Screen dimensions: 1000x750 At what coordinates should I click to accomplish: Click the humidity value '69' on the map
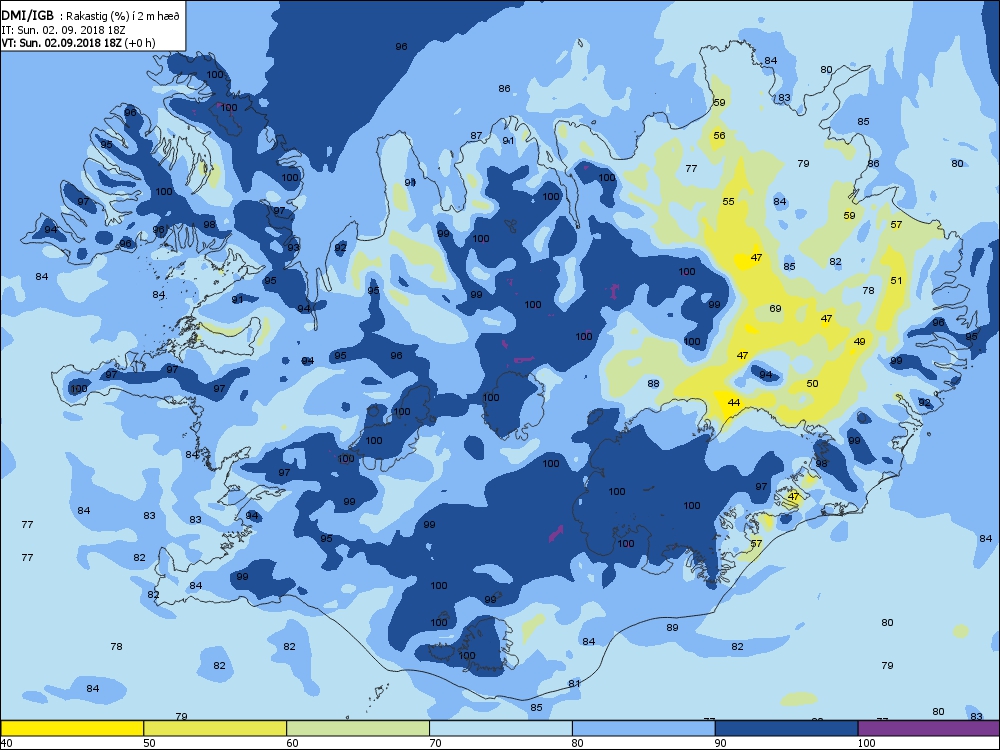point(775,309)
